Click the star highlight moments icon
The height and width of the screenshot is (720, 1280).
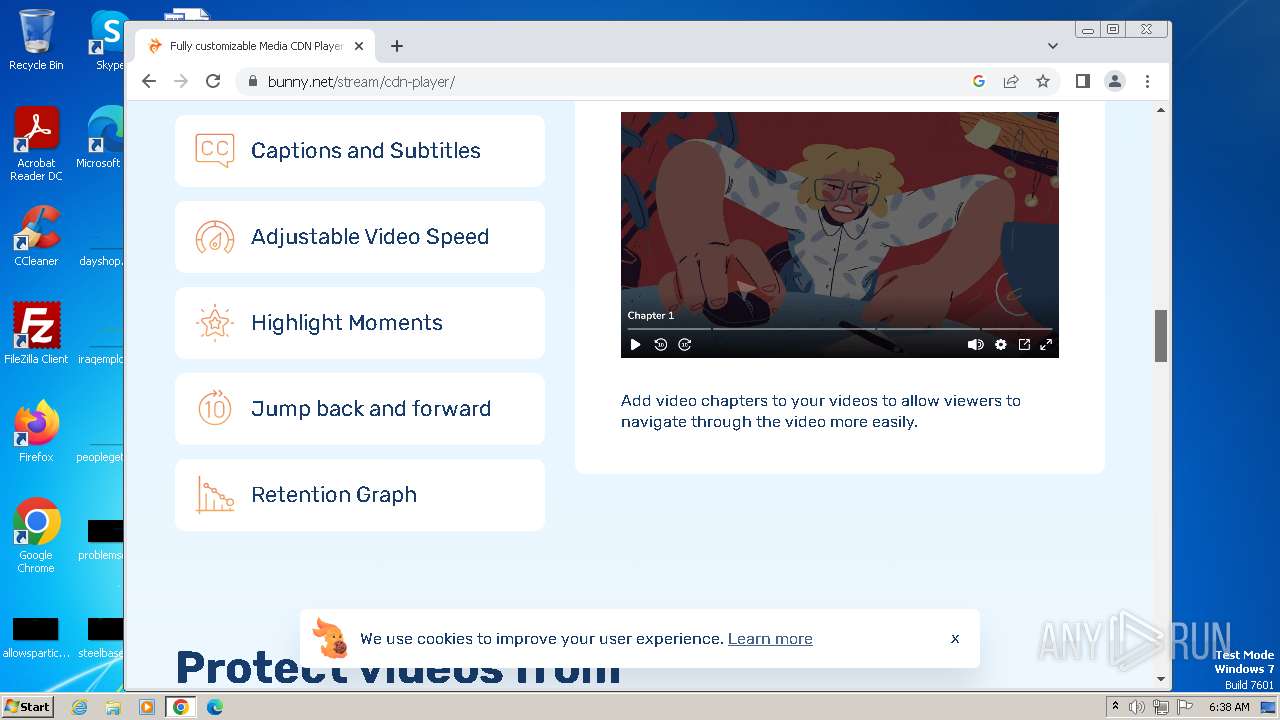(215, 323)
